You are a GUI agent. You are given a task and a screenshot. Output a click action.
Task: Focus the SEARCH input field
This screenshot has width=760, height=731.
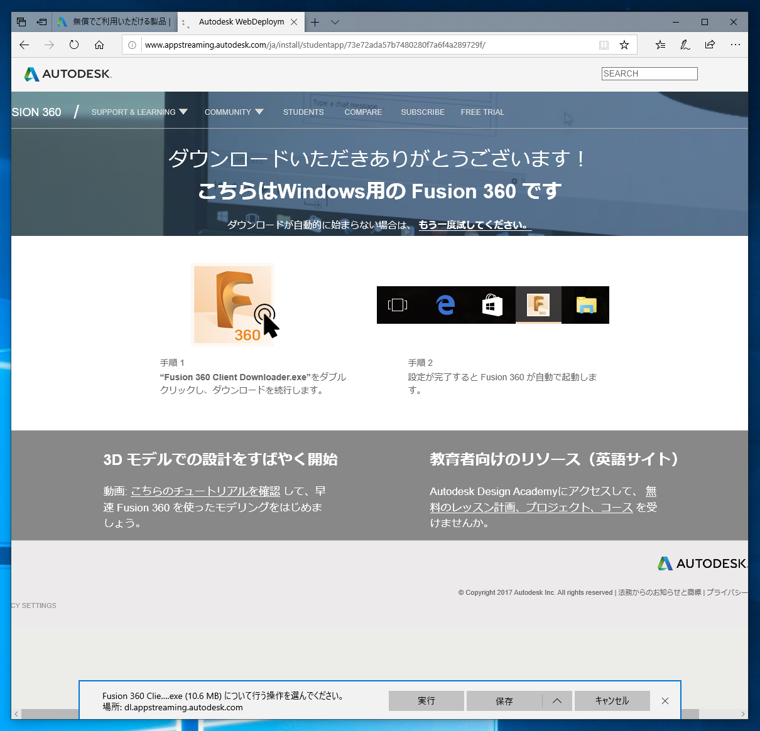[649, 74]
